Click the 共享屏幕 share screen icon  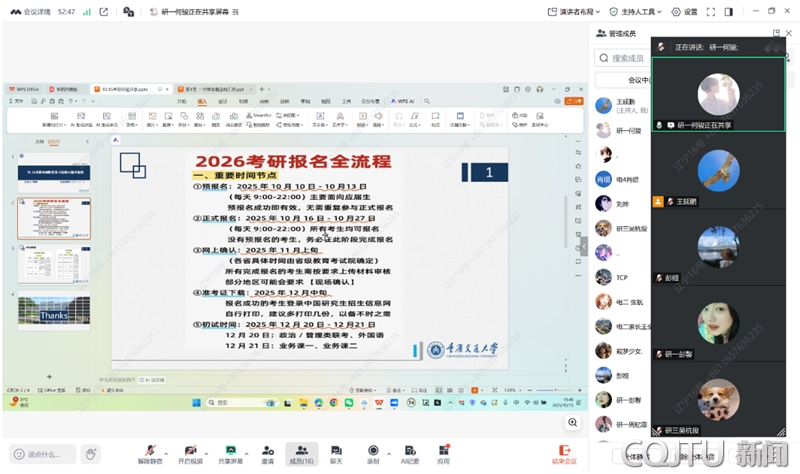(231, 449)
